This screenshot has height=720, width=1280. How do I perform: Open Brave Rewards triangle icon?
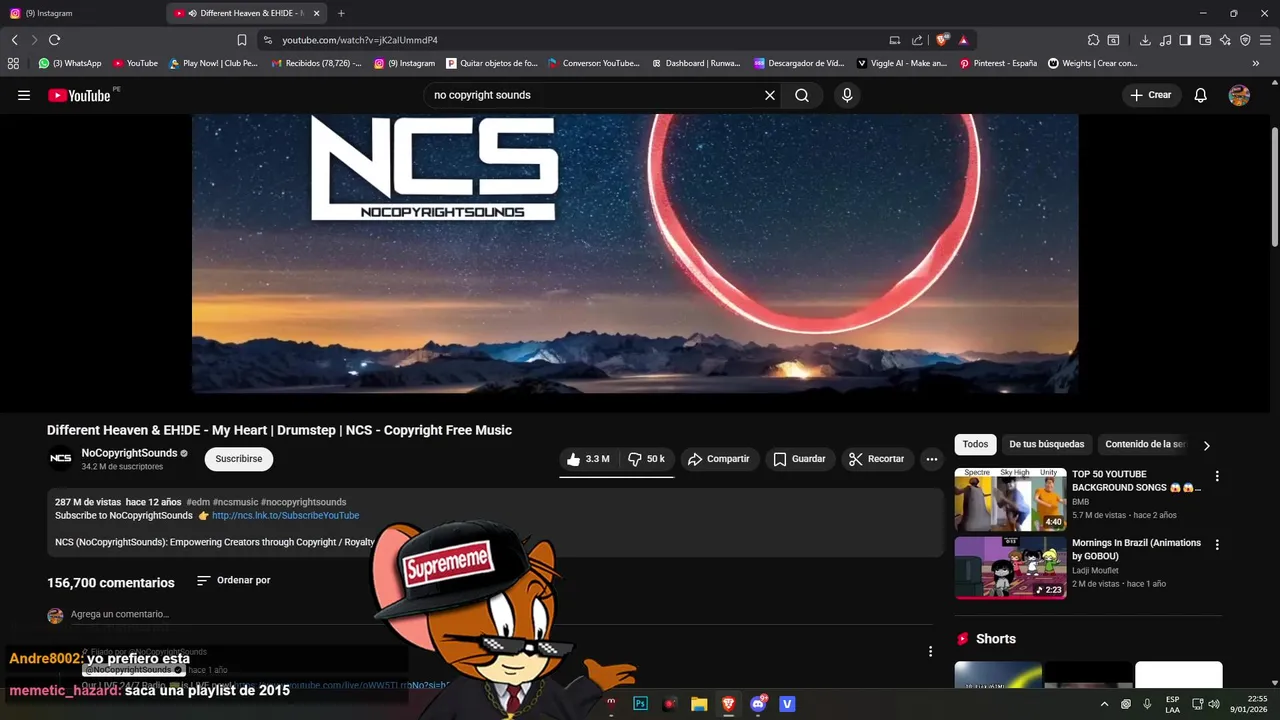963,40
